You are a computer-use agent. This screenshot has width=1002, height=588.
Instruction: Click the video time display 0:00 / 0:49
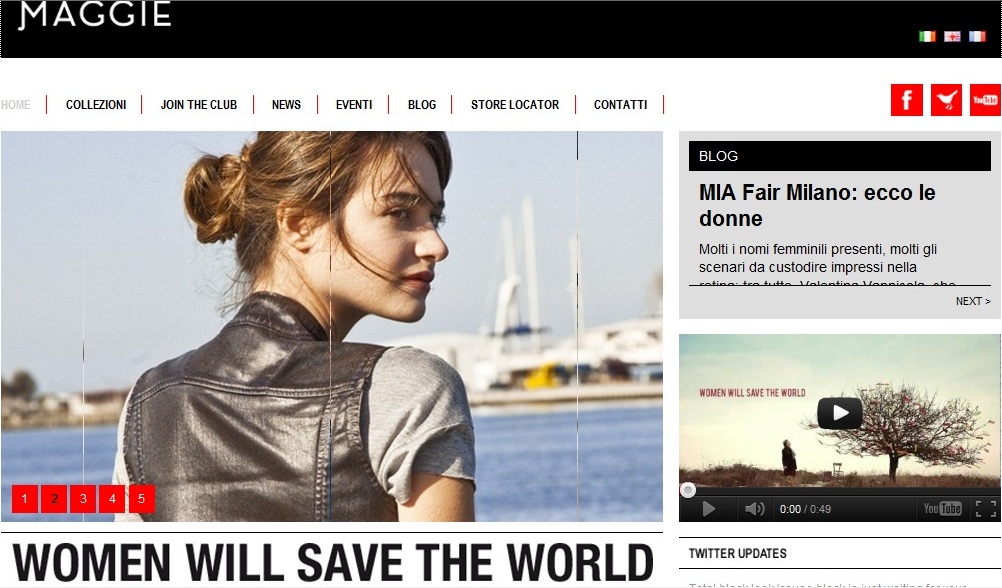[805, 509]
